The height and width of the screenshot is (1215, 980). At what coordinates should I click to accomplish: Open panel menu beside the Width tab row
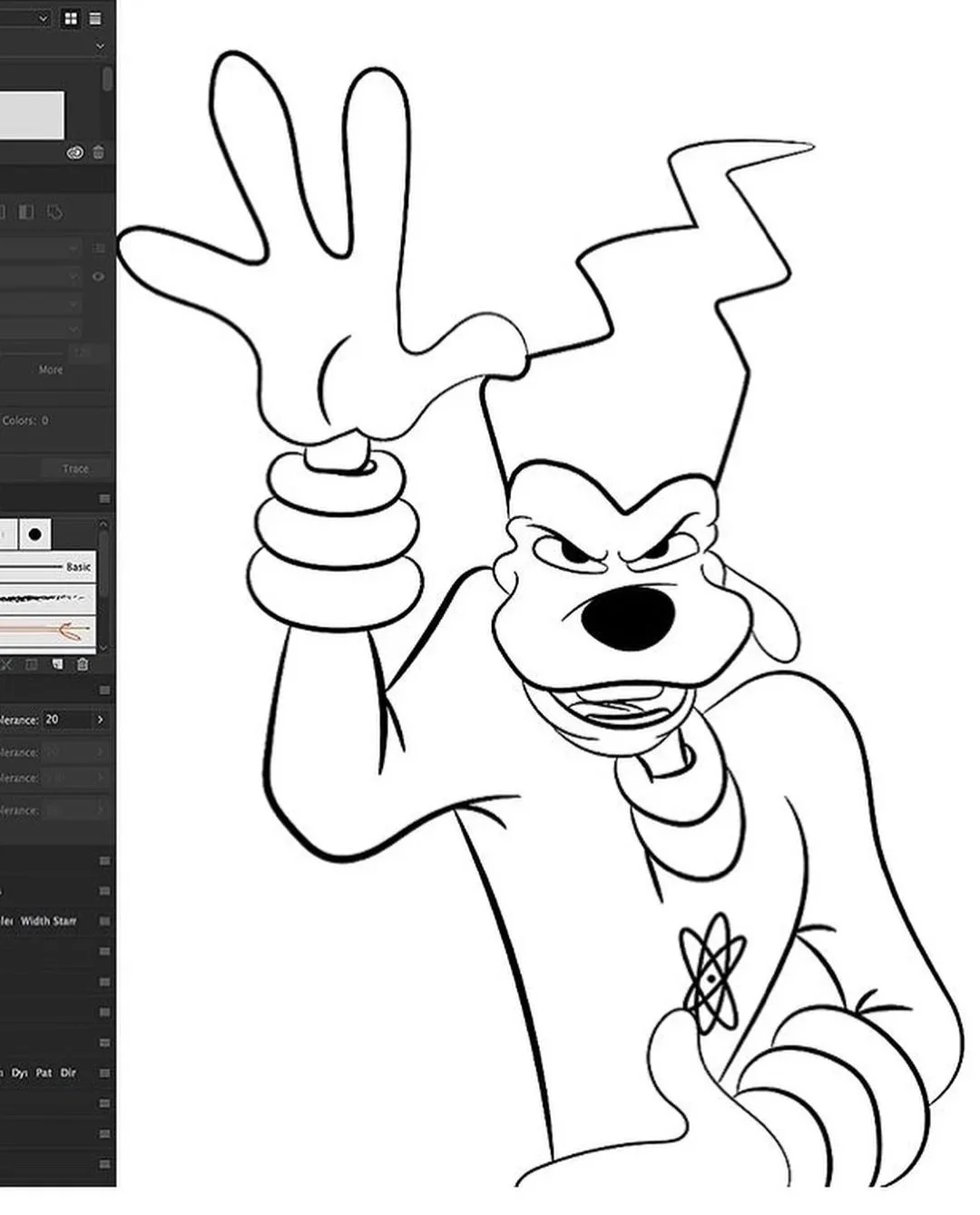(104, 921)
